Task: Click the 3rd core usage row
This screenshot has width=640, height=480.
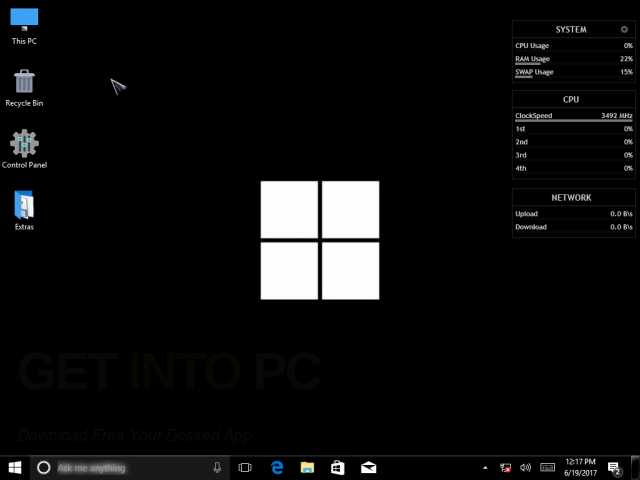Action: 573,155
